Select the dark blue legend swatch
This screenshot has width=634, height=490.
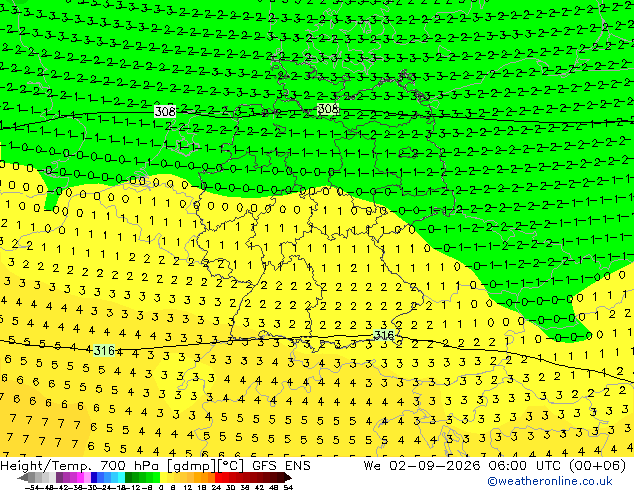(x=94, y=477)
